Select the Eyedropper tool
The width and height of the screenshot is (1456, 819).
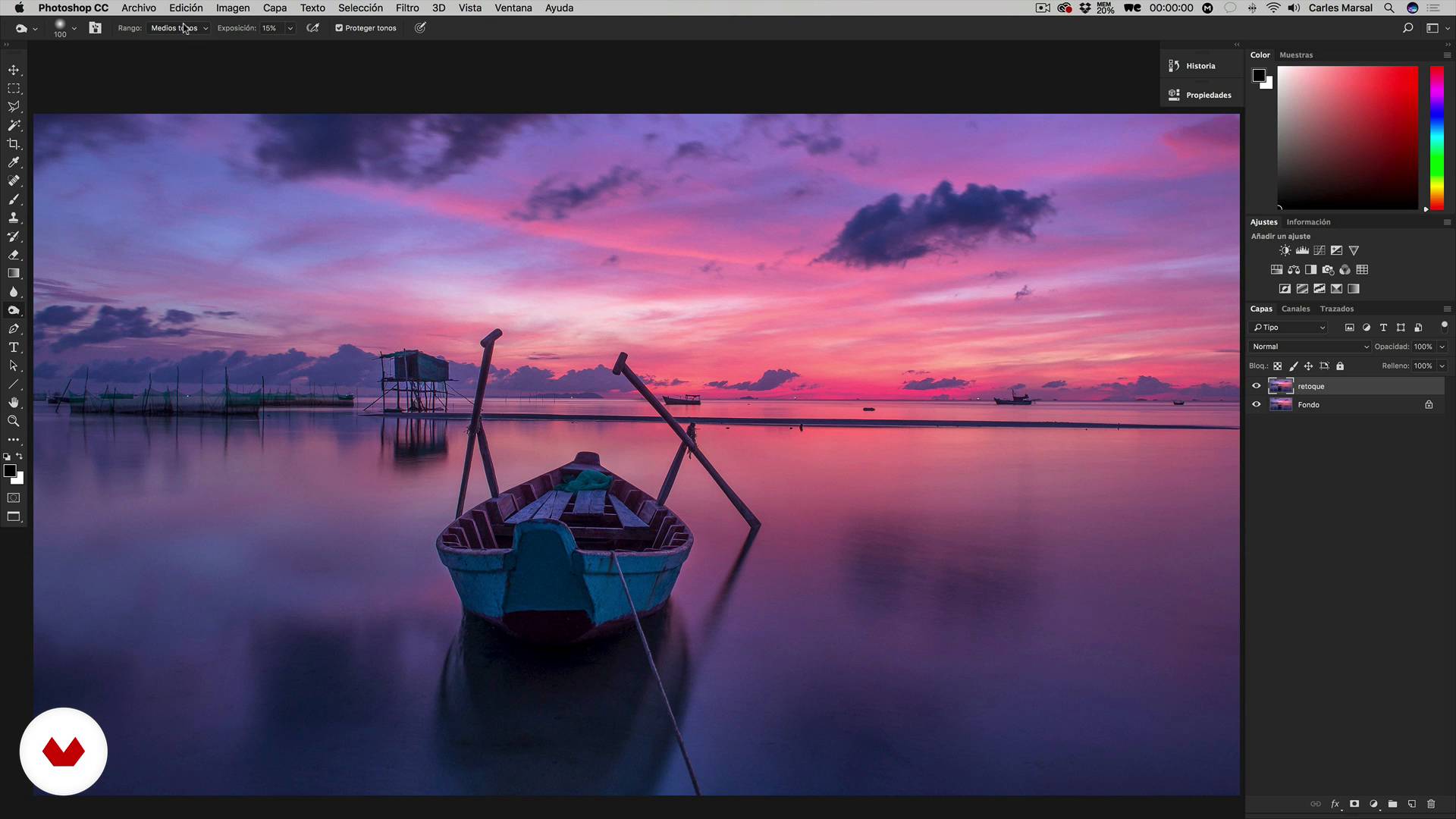click(14, 162)
